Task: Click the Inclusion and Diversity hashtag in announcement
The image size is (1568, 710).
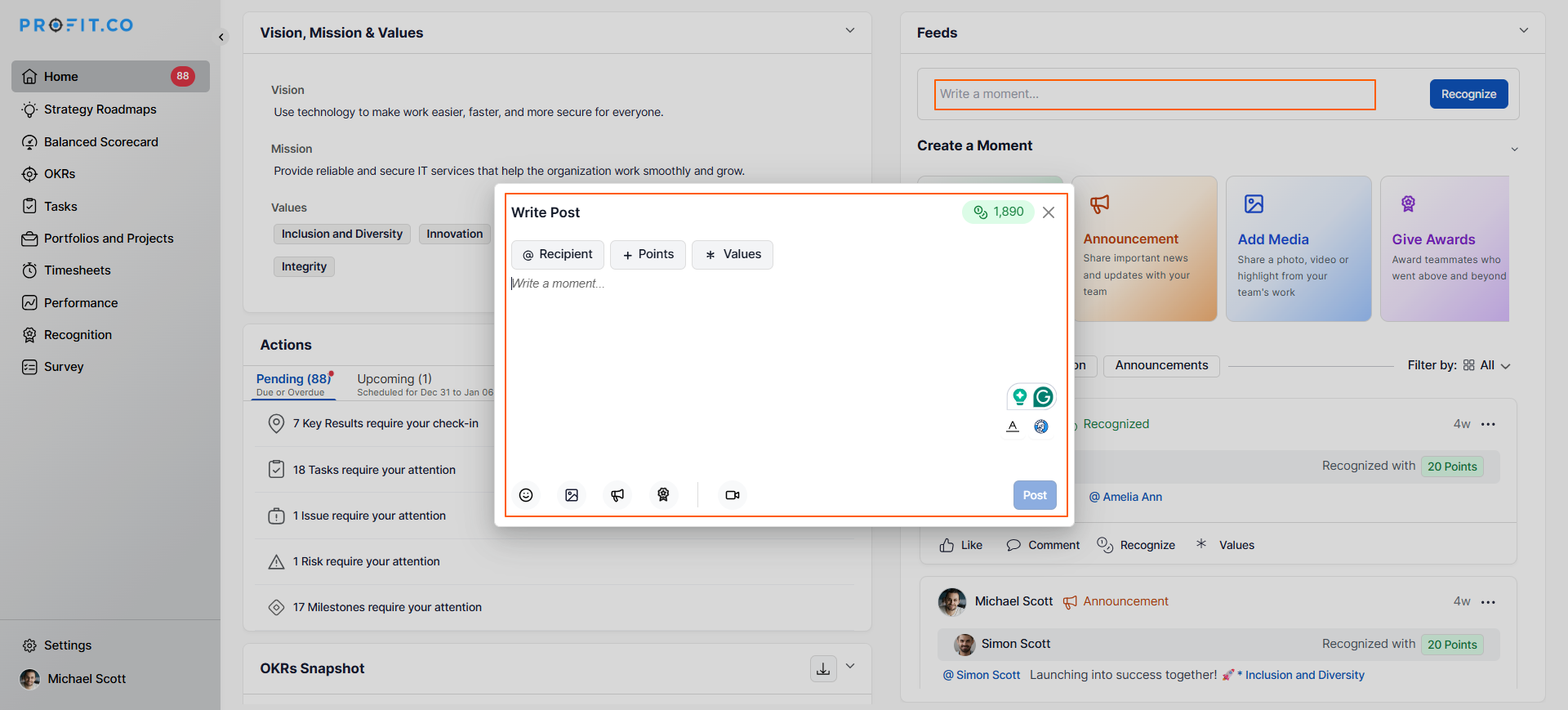Action: click(x=1301, y=675)
